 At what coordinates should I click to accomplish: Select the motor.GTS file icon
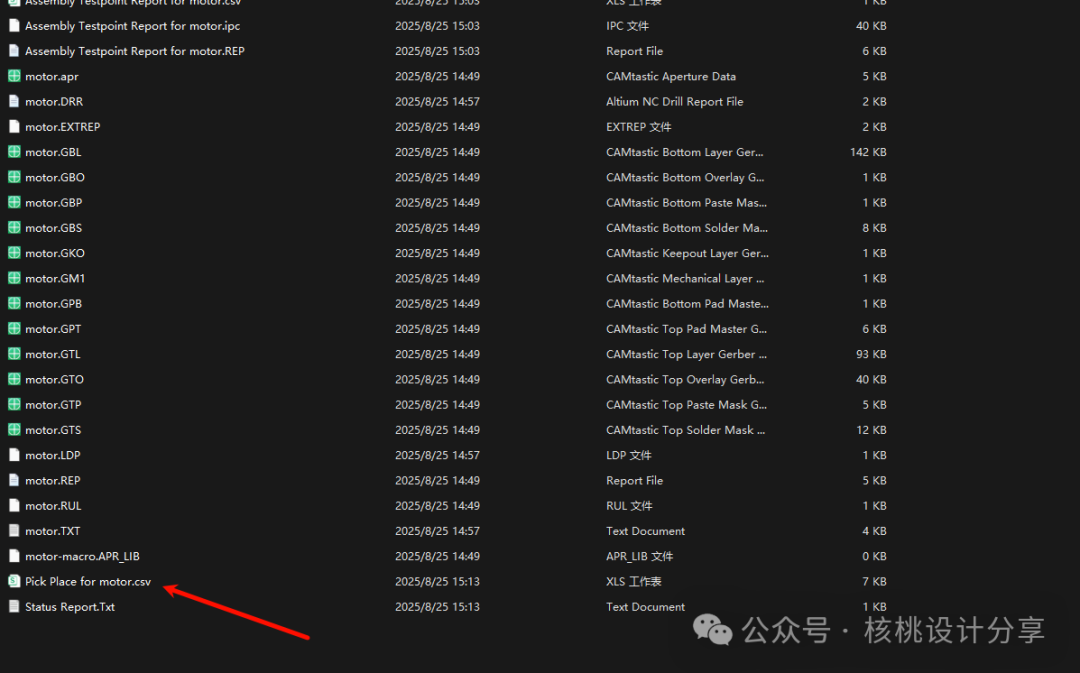[14, 430]
